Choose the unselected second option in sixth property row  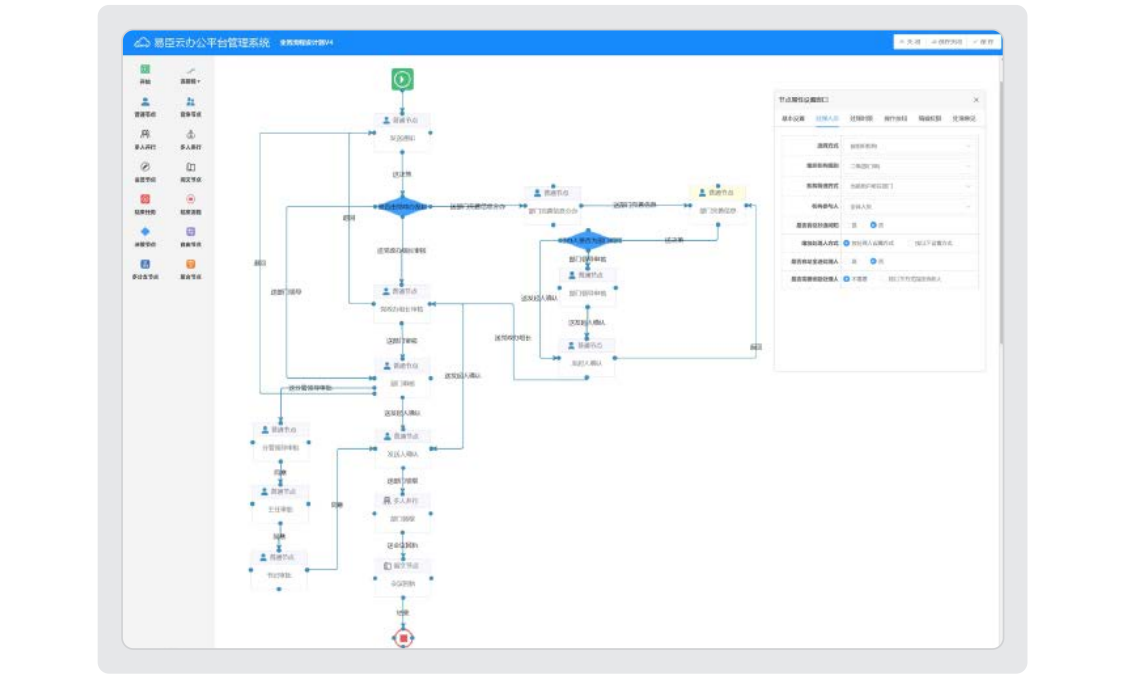click(x=909, y=243)
